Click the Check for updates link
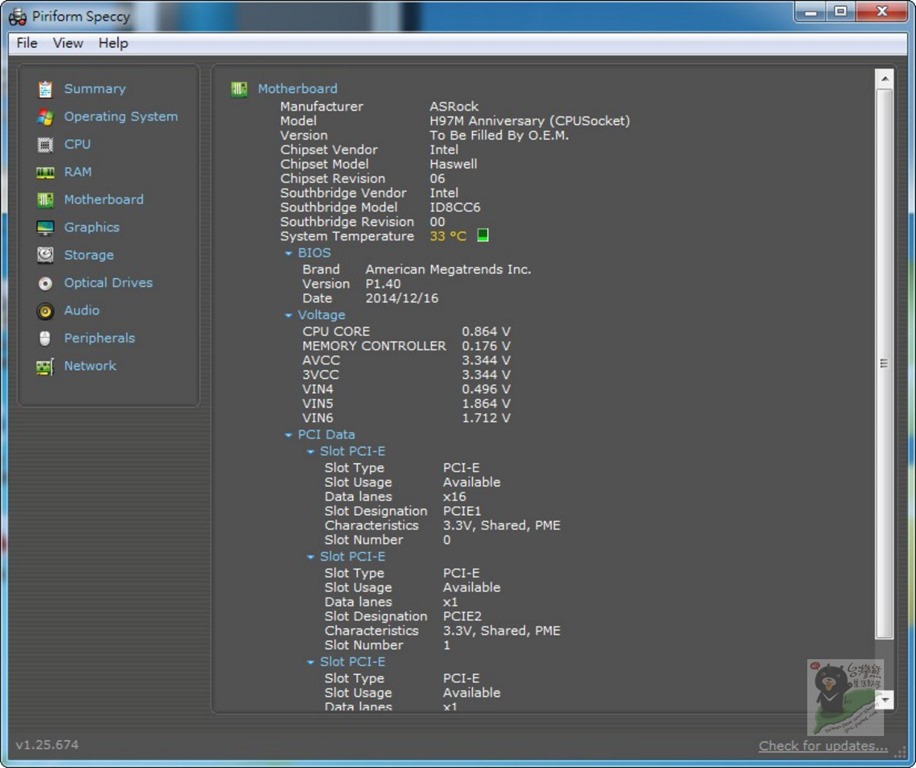The height and width of the screenshot is (768, 916). (x=822, y=745)
